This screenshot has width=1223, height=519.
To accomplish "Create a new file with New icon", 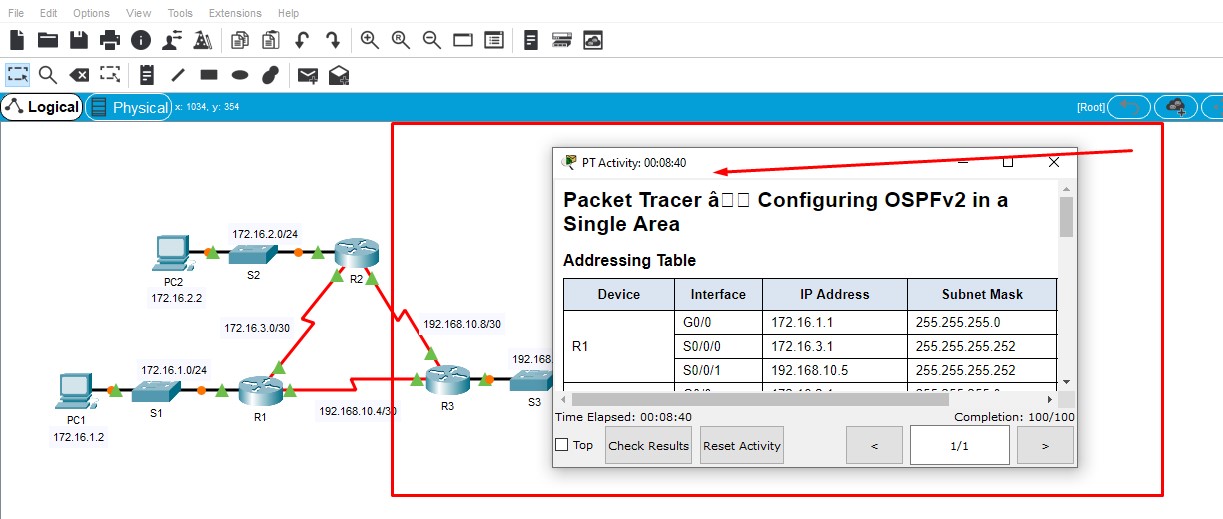I will pos(17,40).
